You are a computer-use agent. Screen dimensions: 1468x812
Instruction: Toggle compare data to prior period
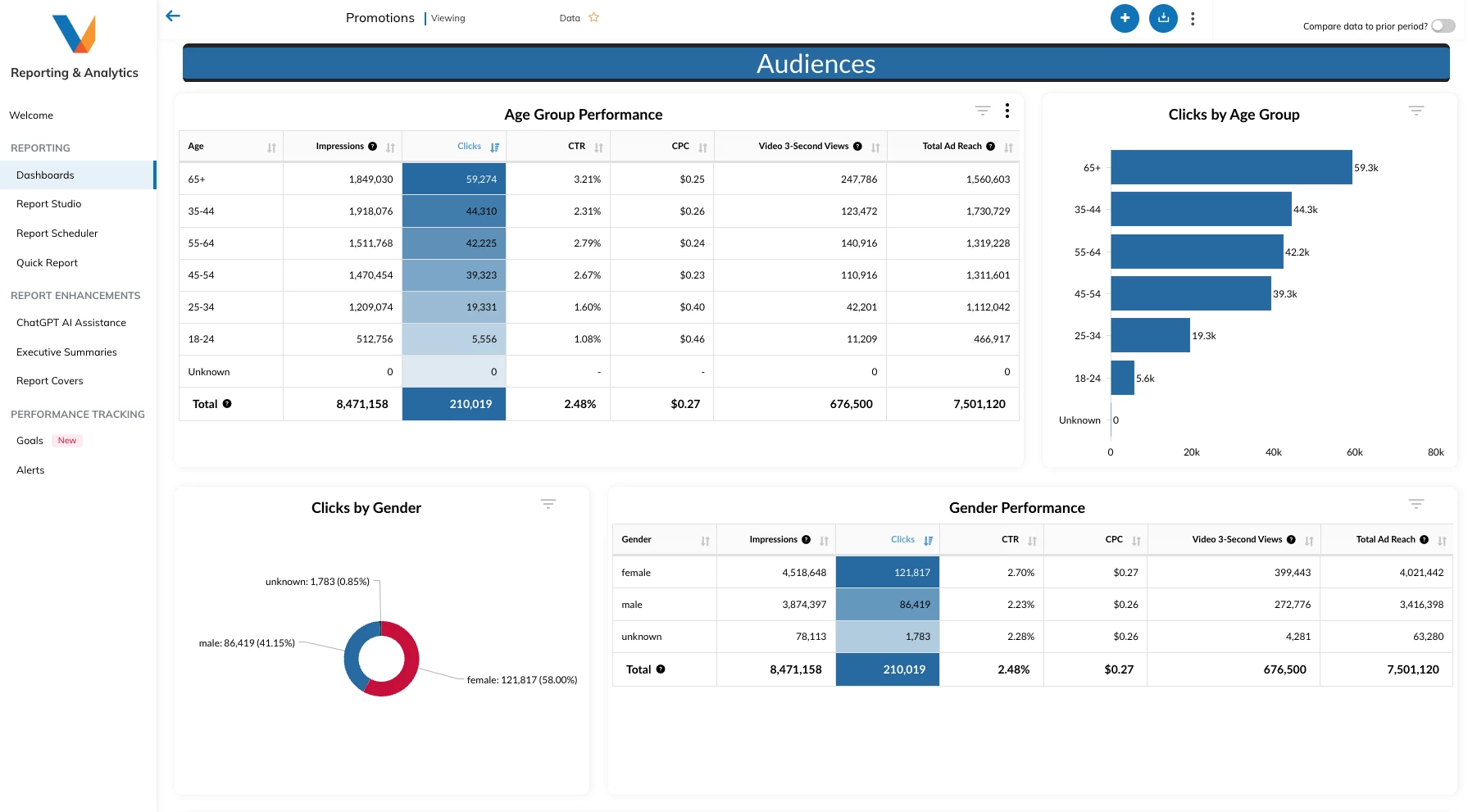1443,26
